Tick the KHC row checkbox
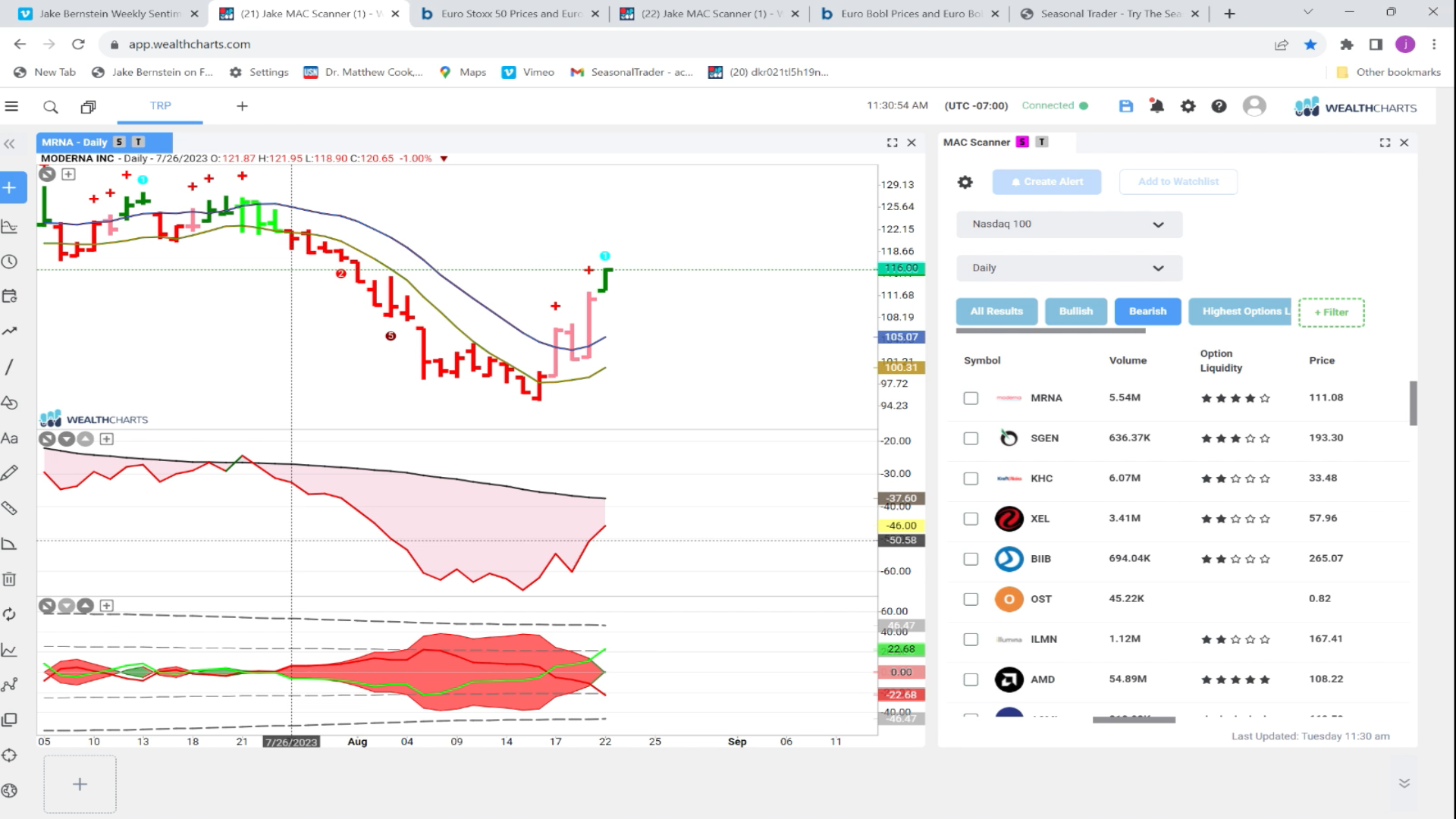The height and width of the screenshot is (819, 1456). 971,479
